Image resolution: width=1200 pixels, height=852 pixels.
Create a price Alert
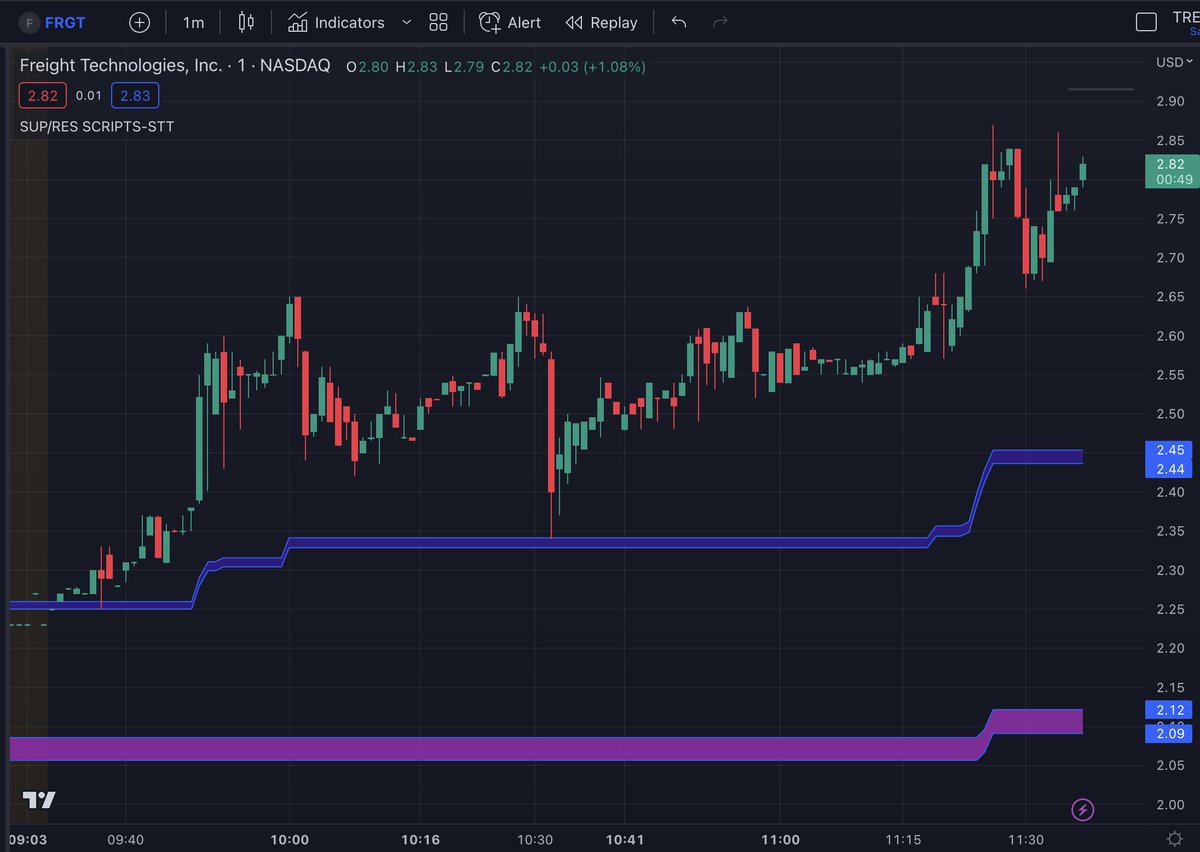tap(510, 22)
